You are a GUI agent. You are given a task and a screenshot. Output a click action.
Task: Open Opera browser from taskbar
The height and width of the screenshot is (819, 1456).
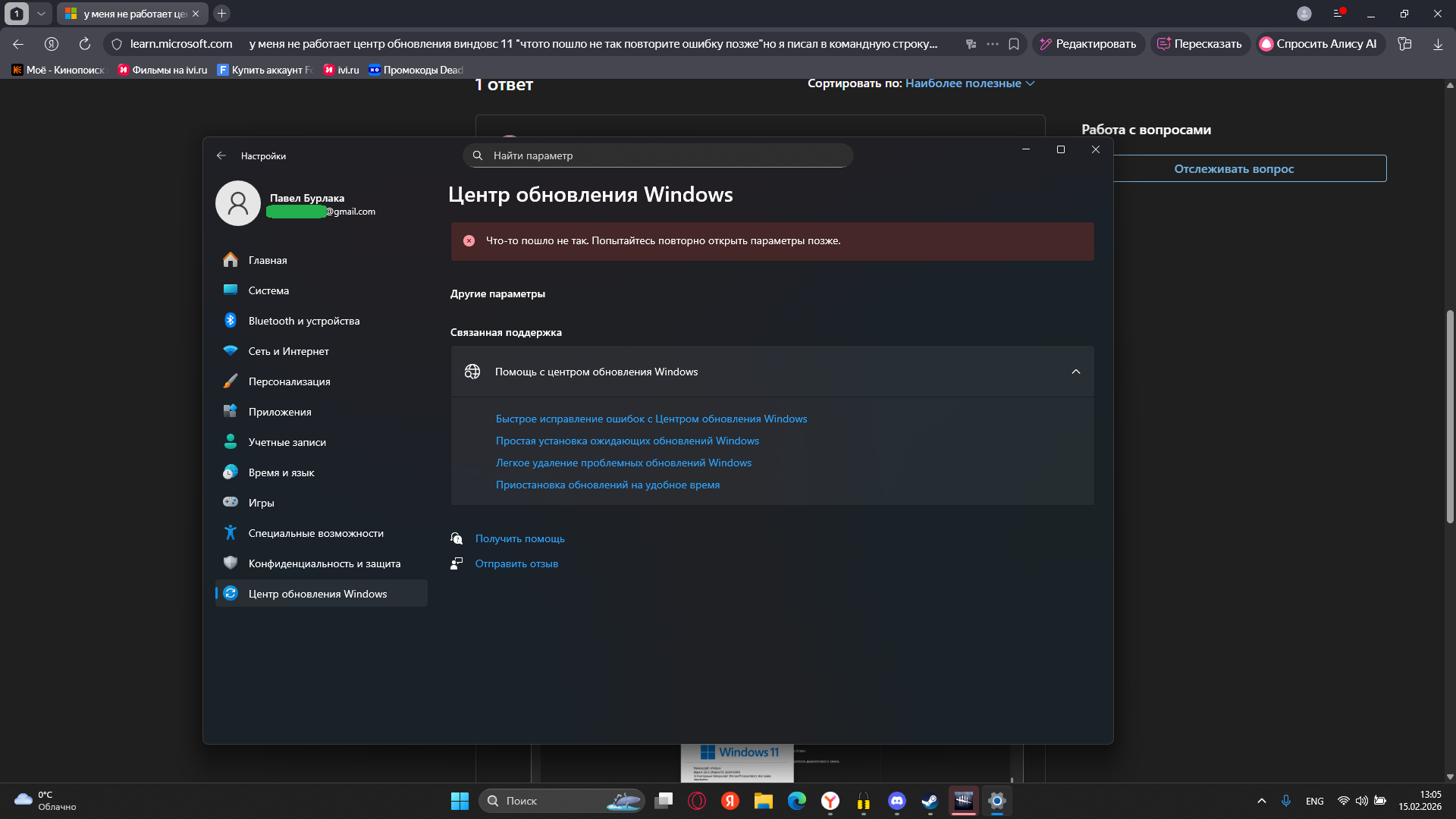click(697, 801)
